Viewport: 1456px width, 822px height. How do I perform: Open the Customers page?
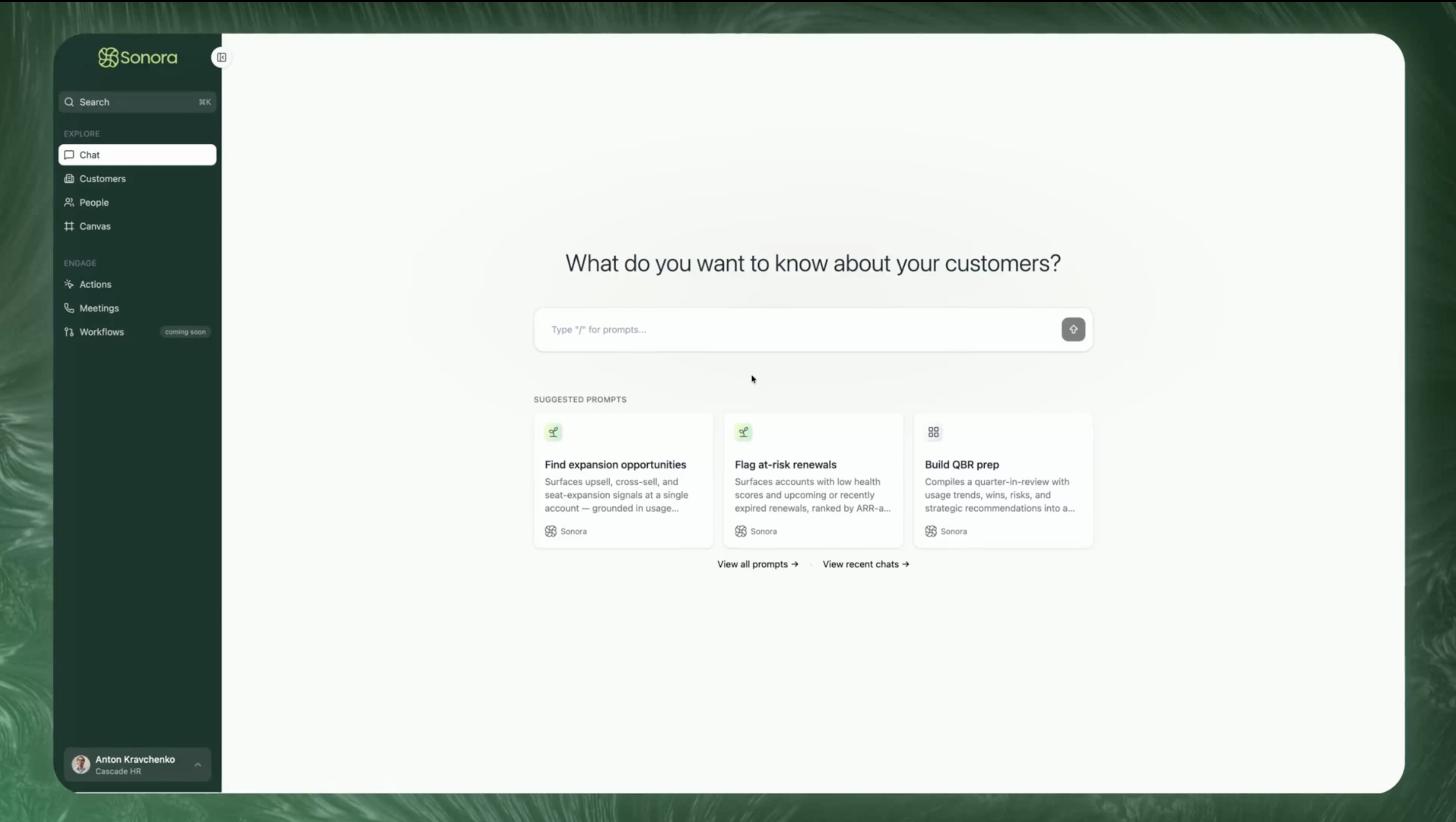tap(102, 178)
